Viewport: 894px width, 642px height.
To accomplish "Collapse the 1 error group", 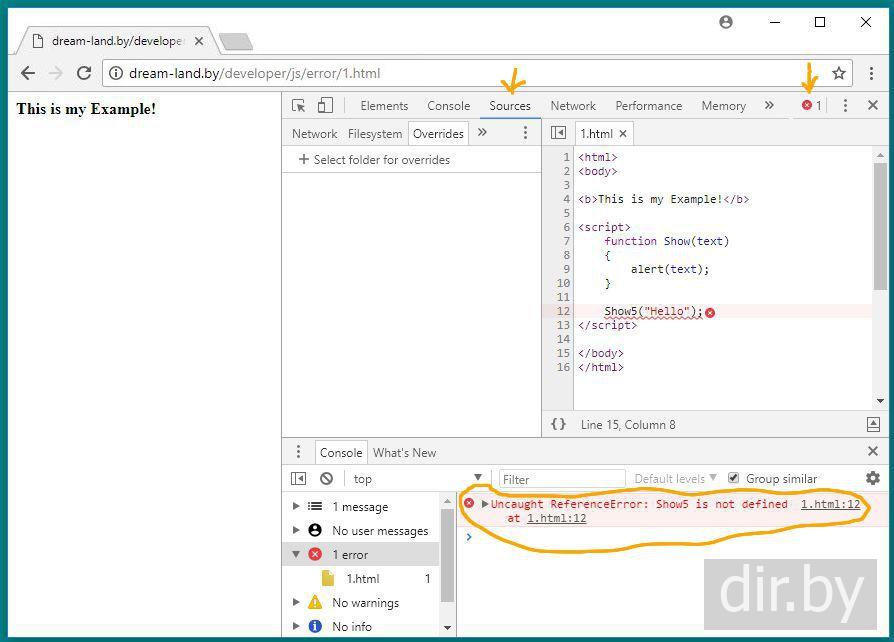I will 296,554.
